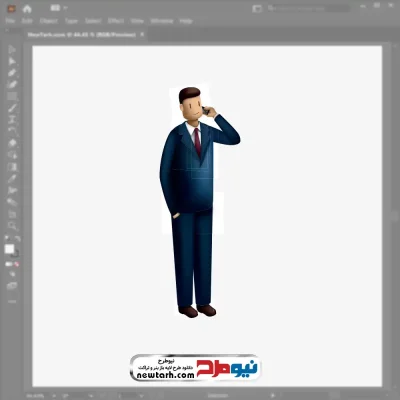Click the search field in top bar
Image resolution: width=400 pixels, height=400 pixels.
coord(308,9)
